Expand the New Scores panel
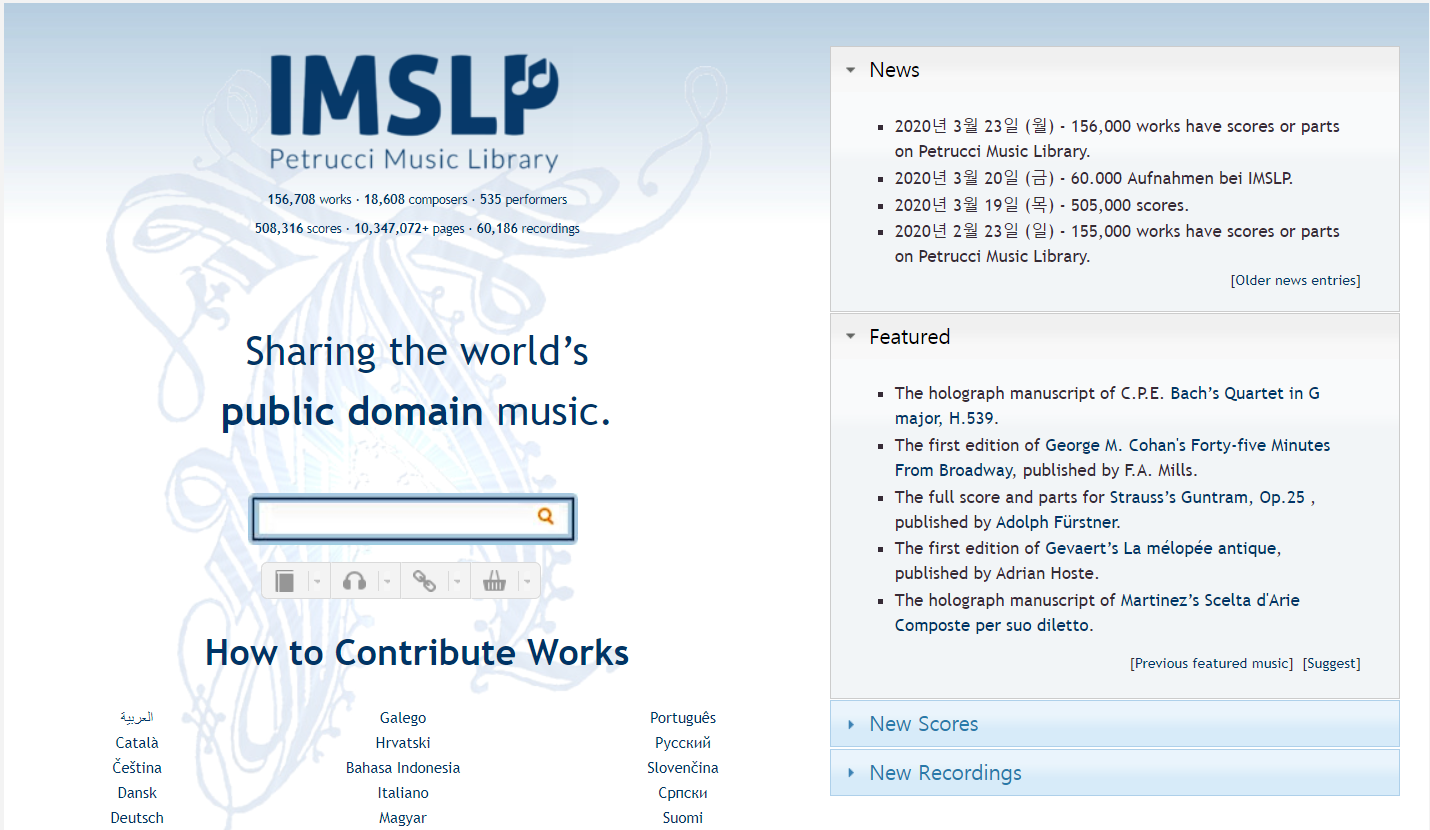 (x=1114, y=724)
